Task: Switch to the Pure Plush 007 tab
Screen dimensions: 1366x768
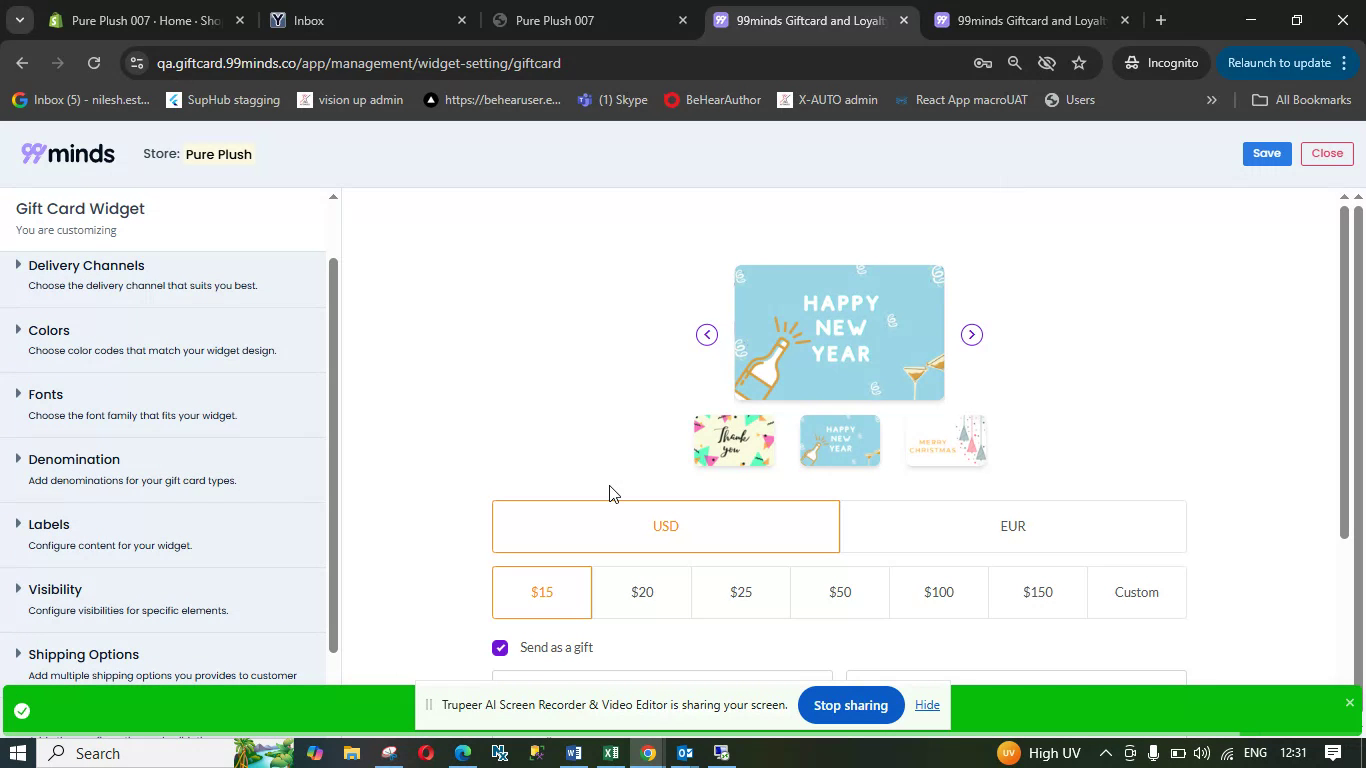Action: pyautogui.click(x=590, y=20)
